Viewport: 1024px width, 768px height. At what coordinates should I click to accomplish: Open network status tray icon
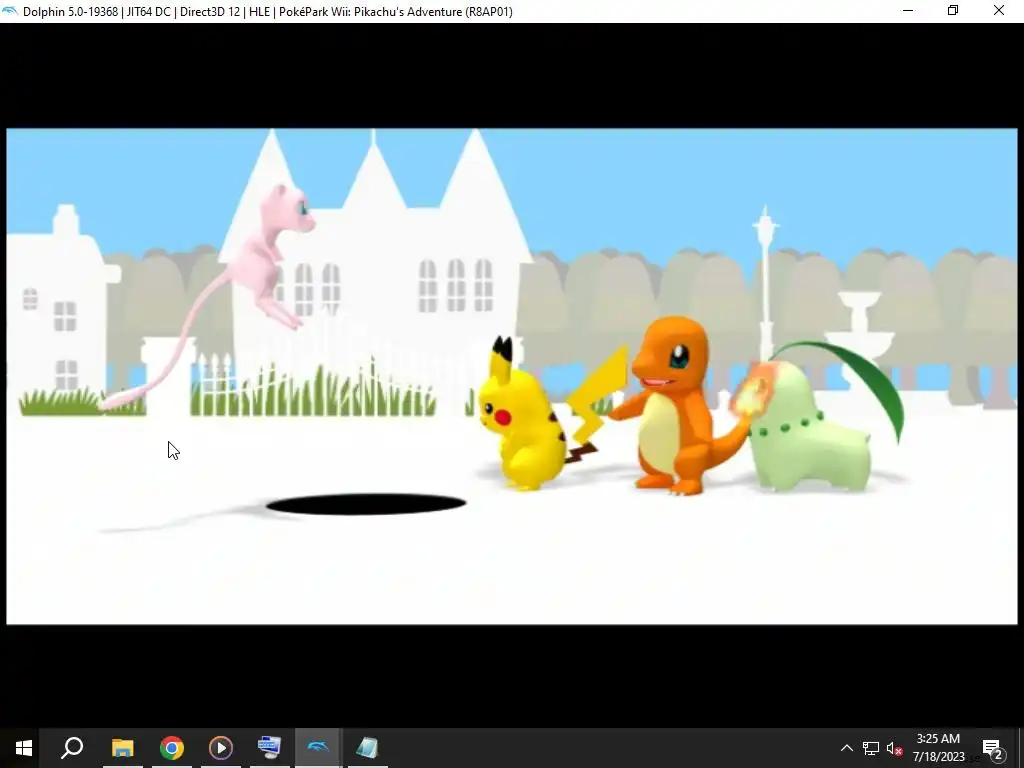point(871,748)
